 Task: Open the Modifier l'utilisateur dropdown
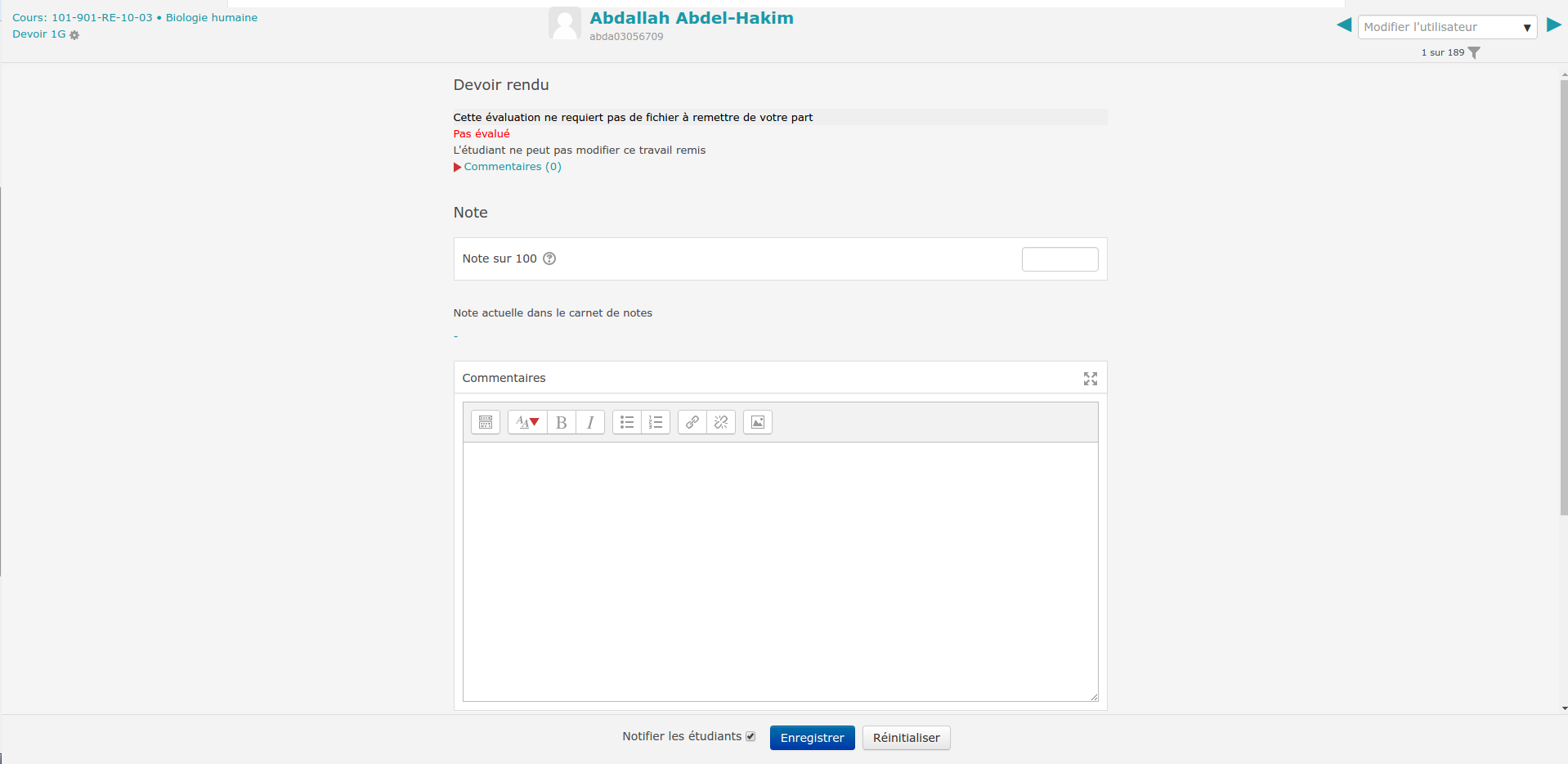(1446, 27)
